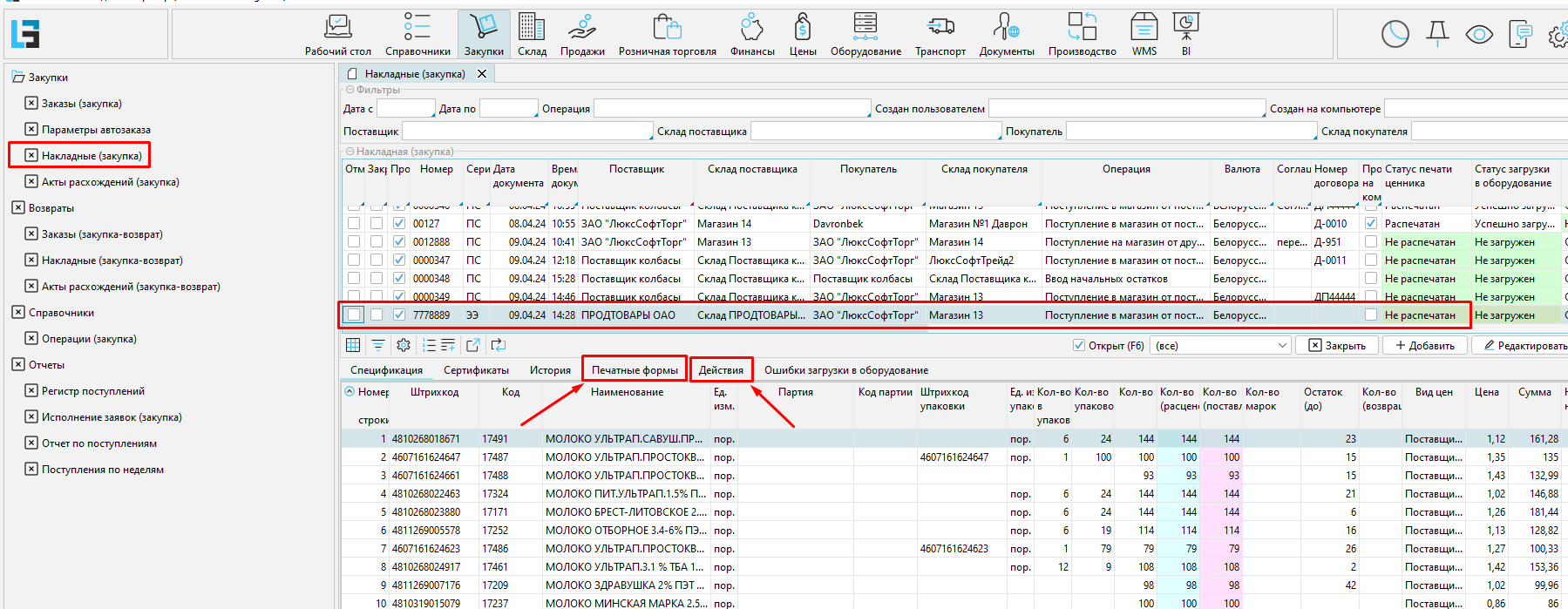Viewport: 1568px width, 609px height.
Task: Open the Склад module in toolbar
Action: click(531, 35)
